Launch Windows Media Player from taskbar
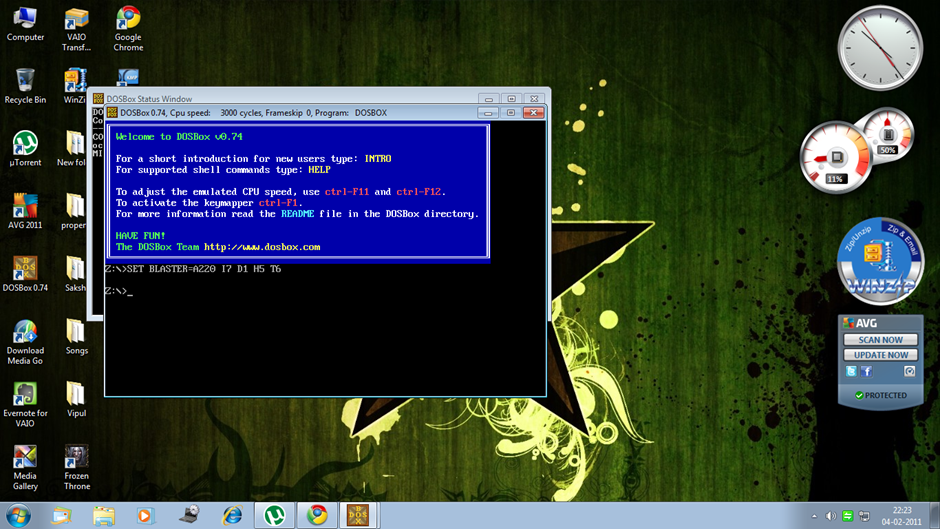This screenshot has width=940, height=529. 144,516
